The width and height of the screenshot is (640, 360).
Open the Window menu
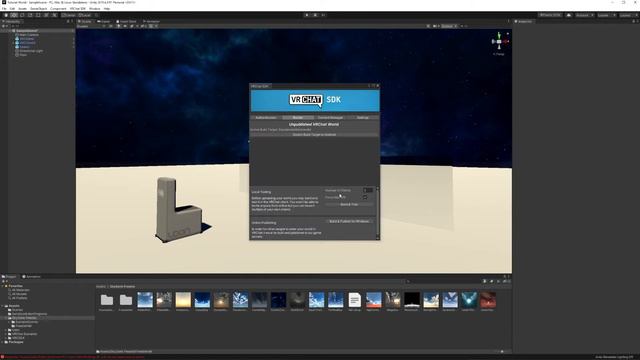[94, 9]
